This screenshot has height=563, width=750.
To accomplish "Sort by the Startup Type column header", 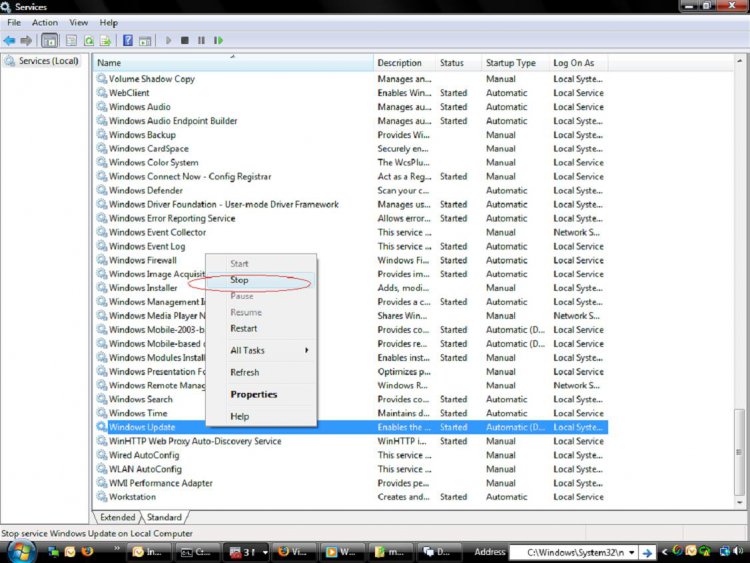I will coord(515,63).
